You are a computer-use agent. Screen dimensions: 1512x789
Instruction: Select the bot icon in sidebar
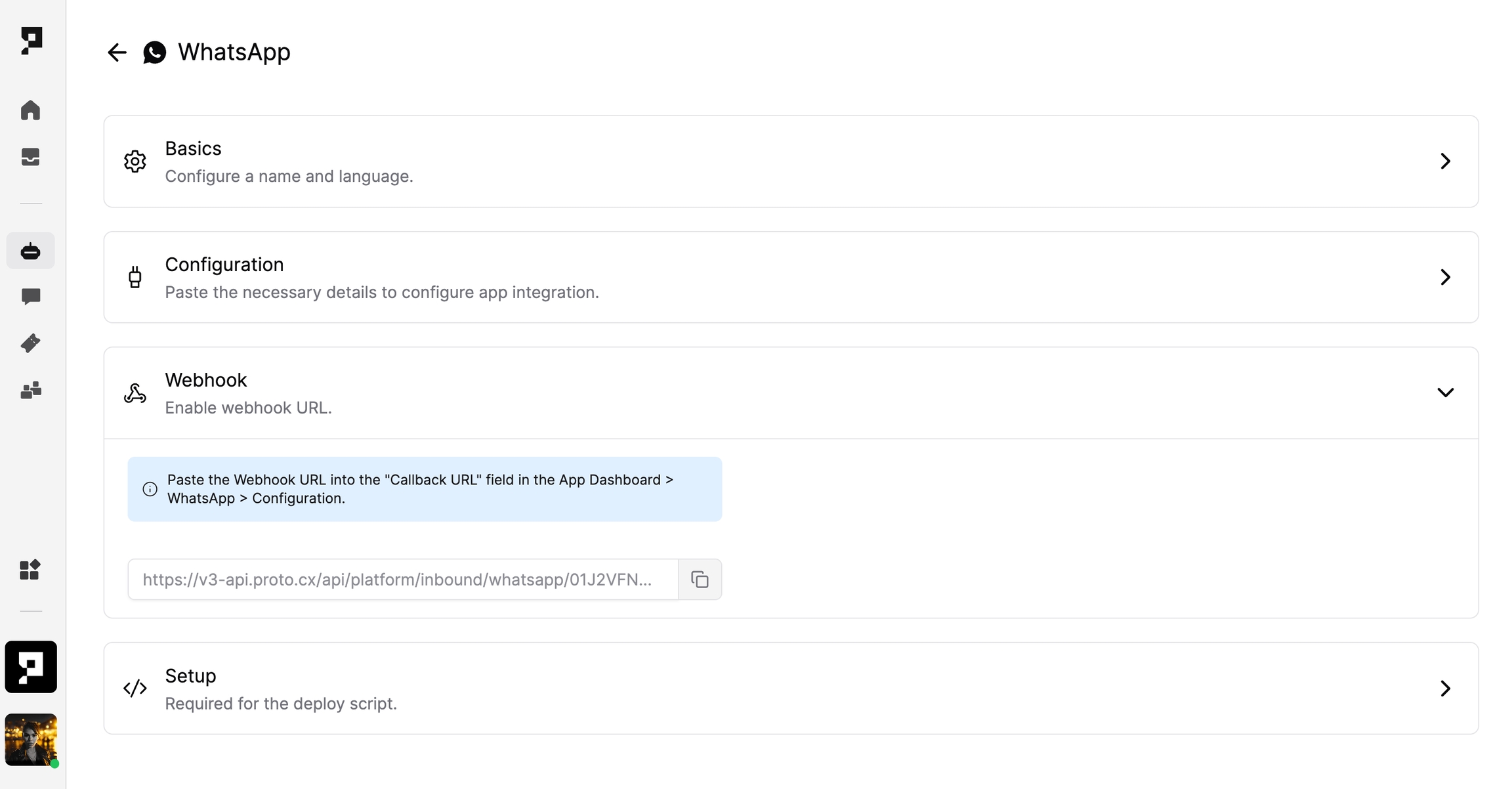pyautogui.click(x=30, y=251)
